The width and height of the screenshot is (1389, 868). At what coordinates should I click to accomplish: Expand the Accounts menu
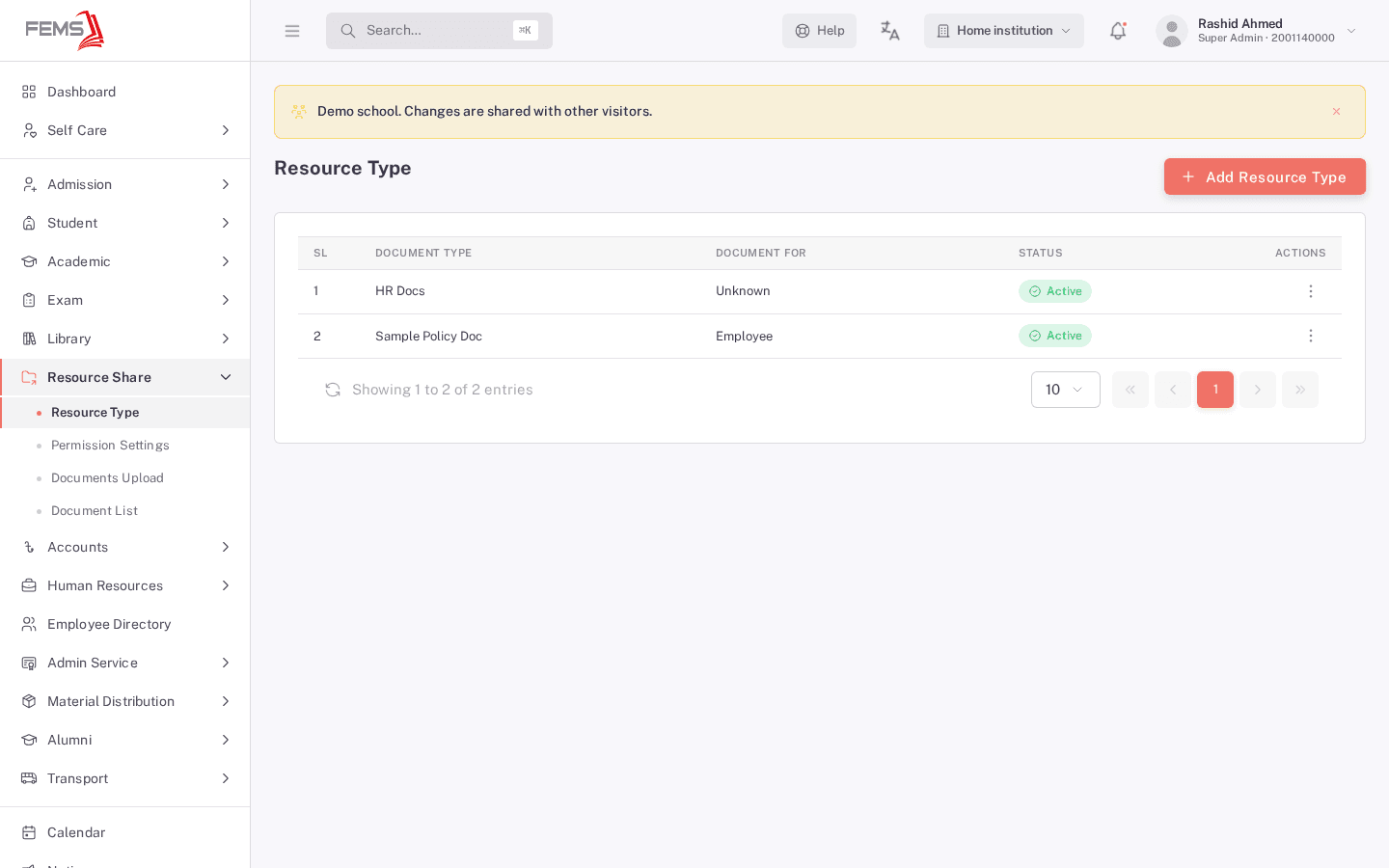tap(125, 547)
